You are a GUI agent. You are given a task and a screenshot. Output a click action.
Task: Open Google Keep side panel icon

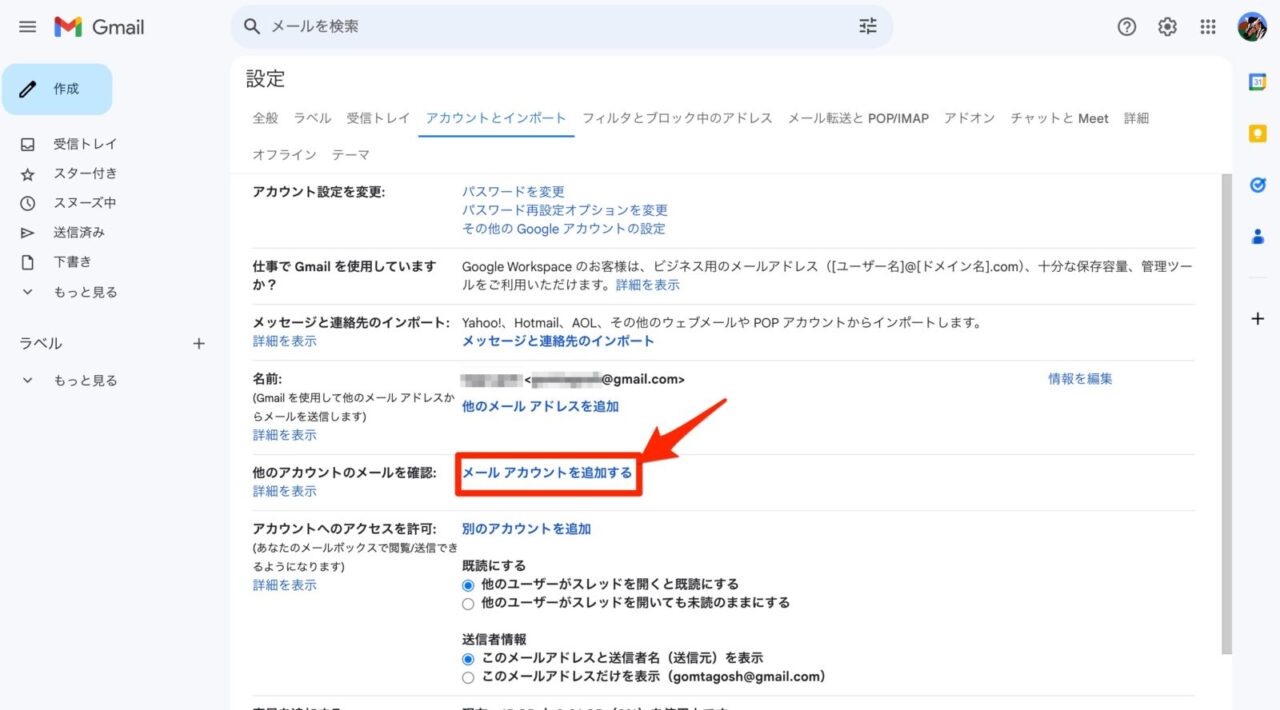tap(1258, 133)
